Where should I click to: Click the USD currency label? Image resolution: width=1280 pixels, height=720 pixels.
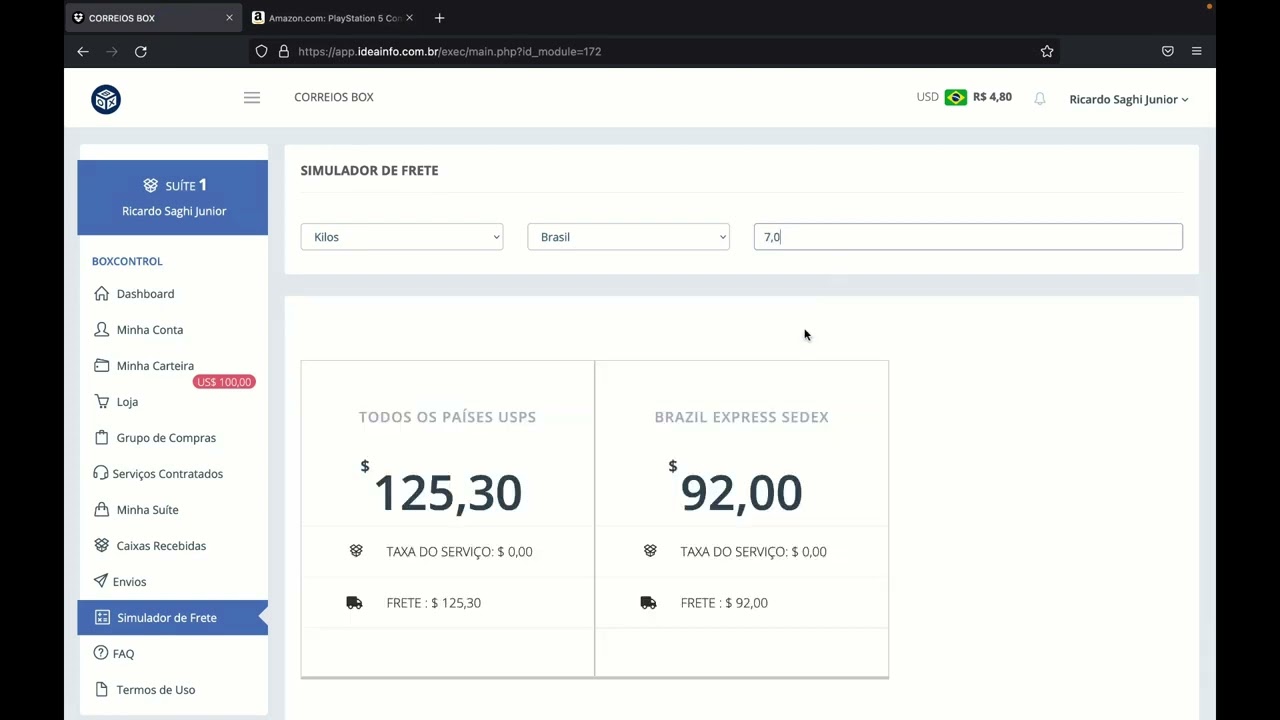pyautogui.click(x=928, y=97)
